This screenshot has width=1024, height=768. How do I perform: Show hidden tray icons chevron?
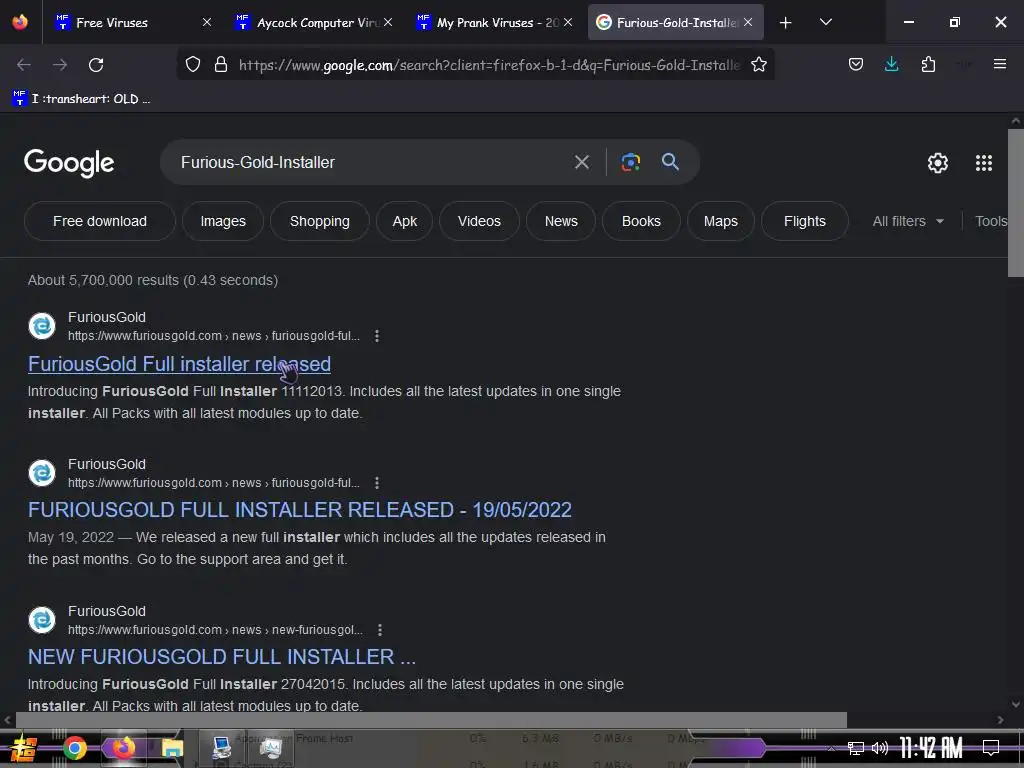(831, 748)
